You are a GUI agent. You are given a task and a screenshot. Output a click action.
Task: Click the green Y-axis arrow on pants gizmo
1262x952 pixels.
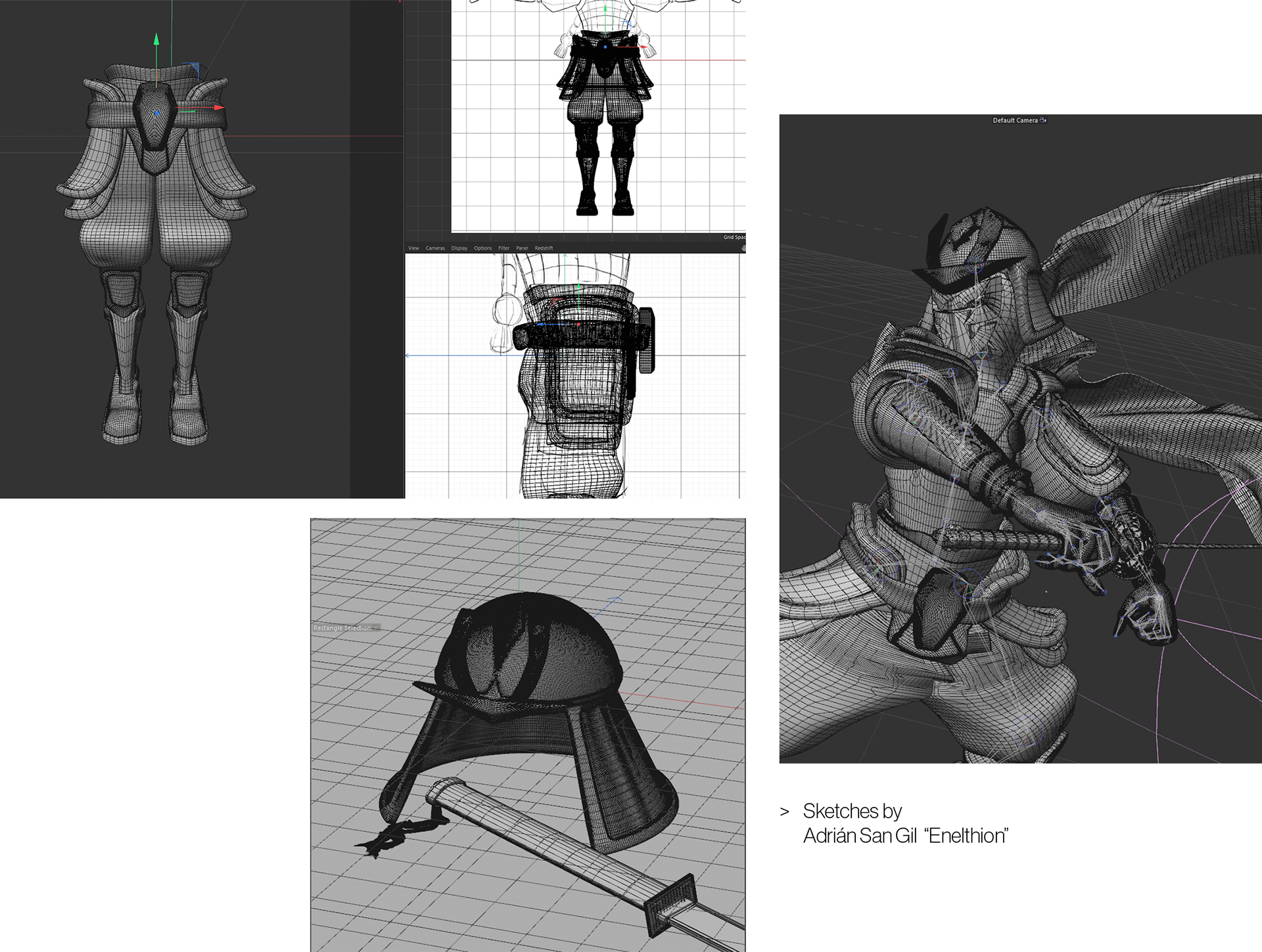[156, 40]
